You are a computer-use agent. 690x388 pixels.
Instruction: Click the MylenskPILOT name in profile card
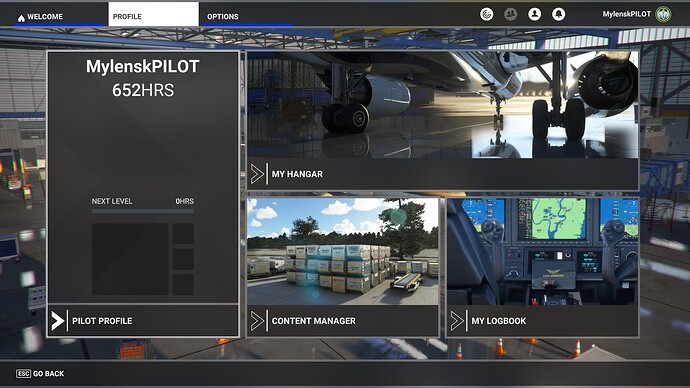click(x=143, y=66)
